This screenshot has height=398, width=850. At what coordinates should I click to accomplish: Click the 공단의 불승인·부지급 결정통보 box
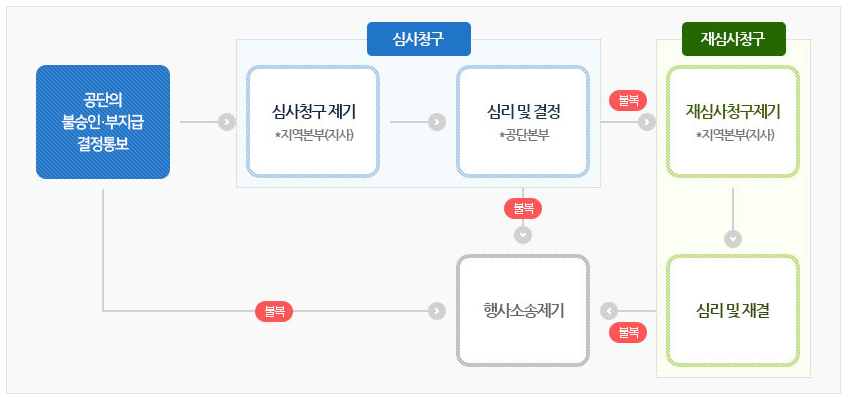[x=103, y=122]
